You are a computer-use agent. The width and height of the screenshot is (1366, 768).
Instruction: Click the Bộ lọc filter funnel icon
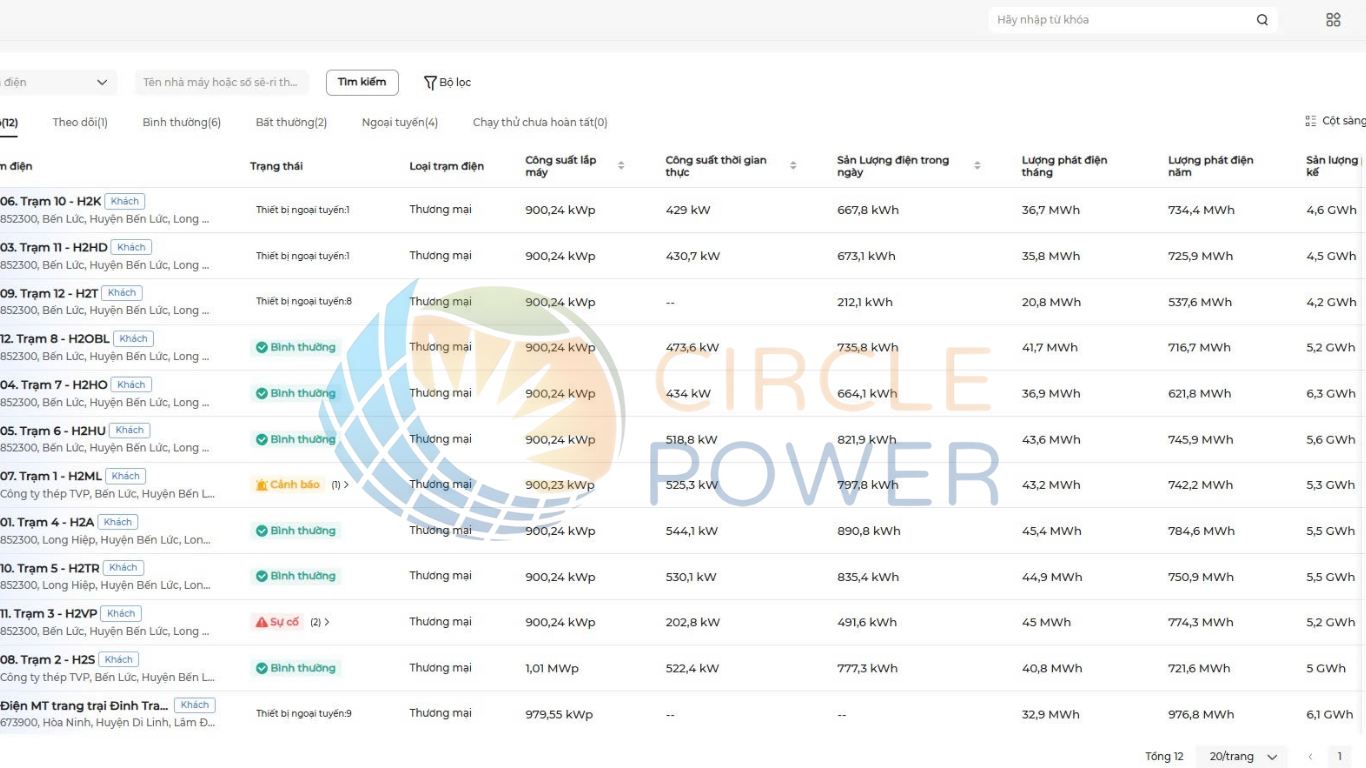pos(430,83)
